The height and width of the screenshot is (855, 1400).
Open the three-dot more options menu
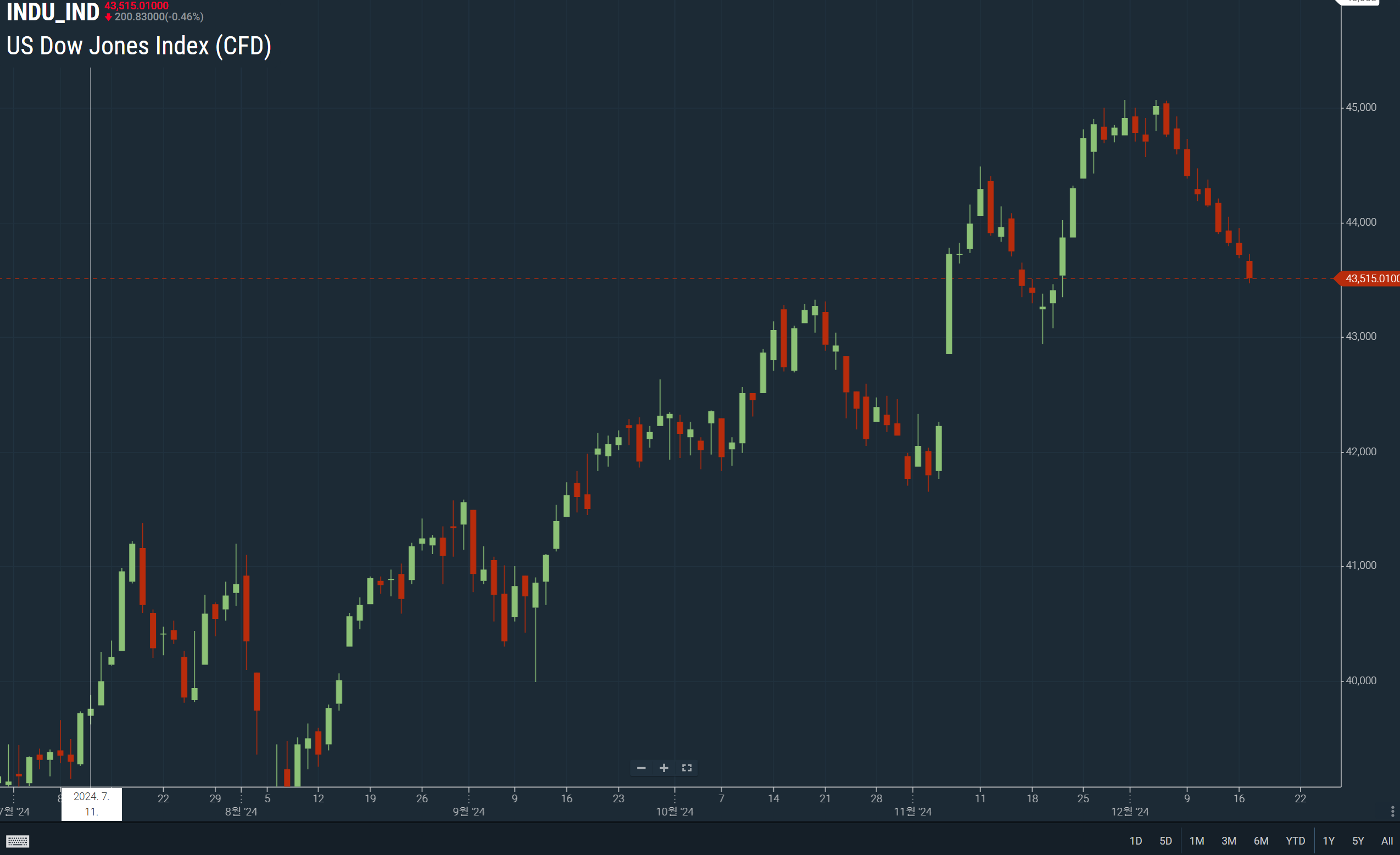click(x=1392, y=812)
